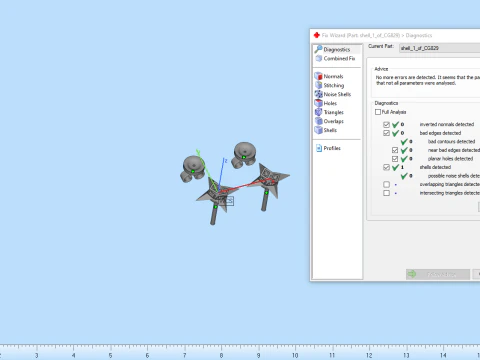Select the left mushroom-shaped part in viewport
This screenshot has width=480, height=360.
tap(193, 169)
